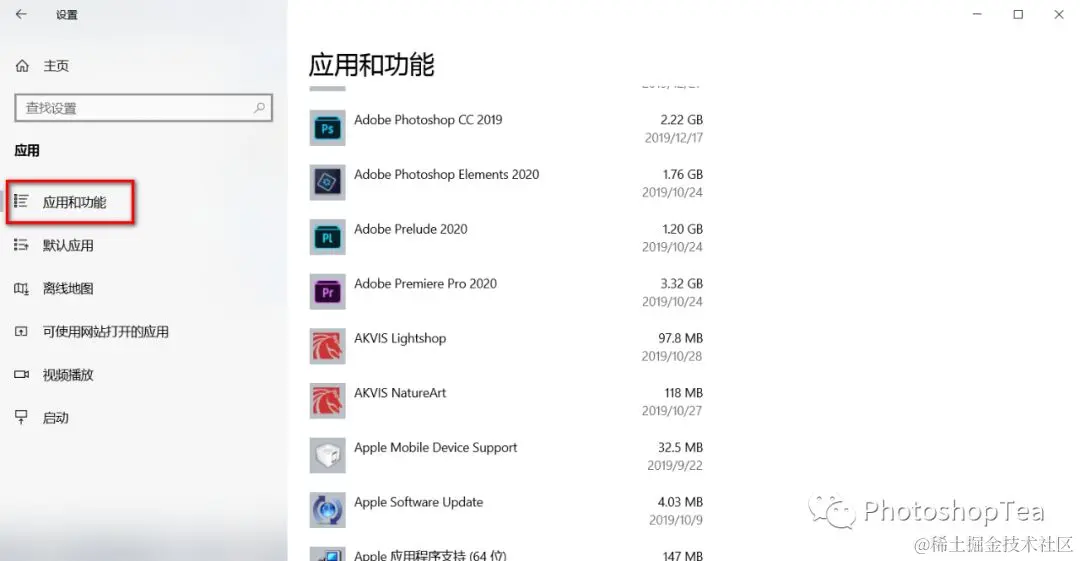1080x561 pixels.
Task: Minimize the Settings window
Action: [977, 14]
